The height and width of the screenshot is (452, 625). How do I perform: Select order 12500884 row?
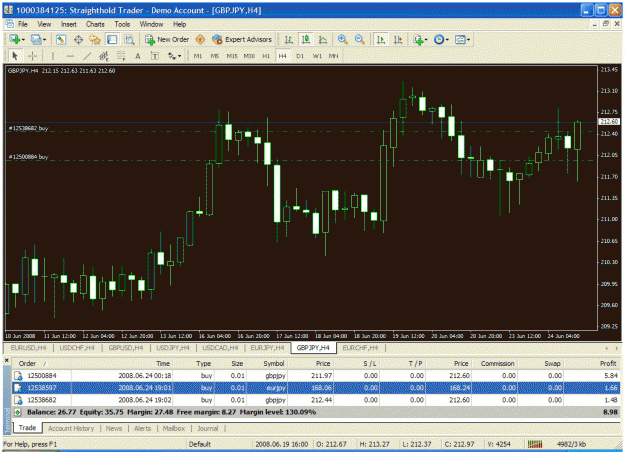[316, 375]
